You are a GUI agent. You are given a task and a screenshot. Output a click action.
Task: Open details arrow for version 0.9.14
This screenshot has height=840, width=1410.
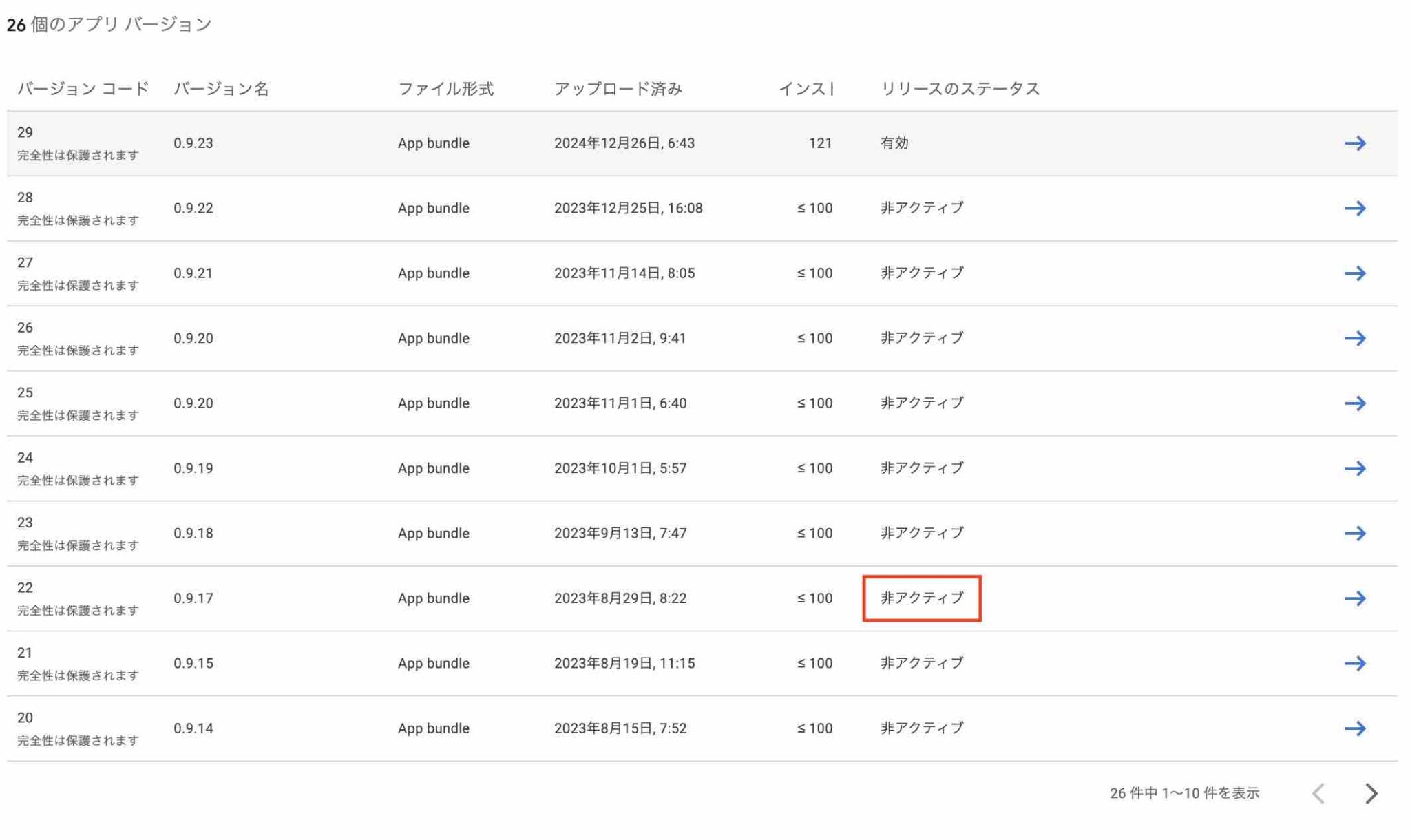1355,728
